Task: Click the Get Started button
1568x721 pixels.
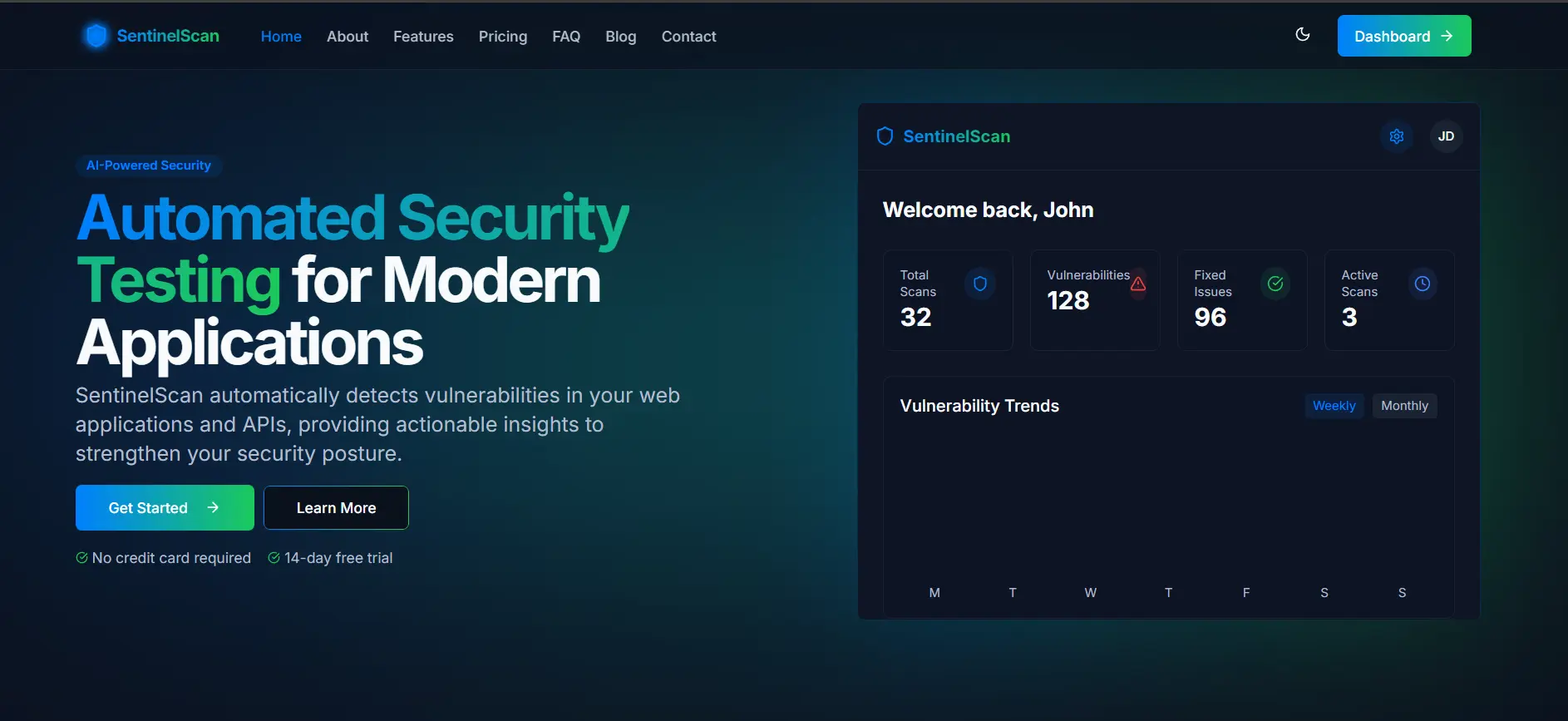Action: [x=165, y=508]
